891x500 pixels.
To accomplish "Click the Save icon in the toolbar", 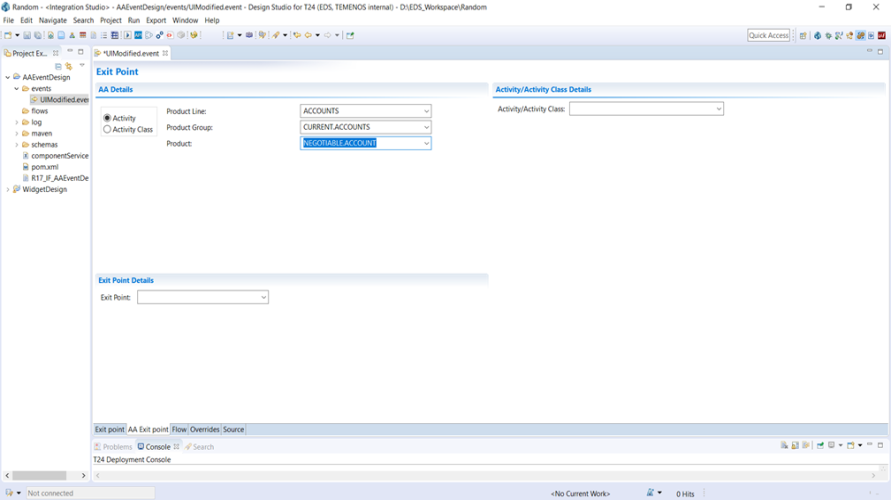I will tap(27, 36).
